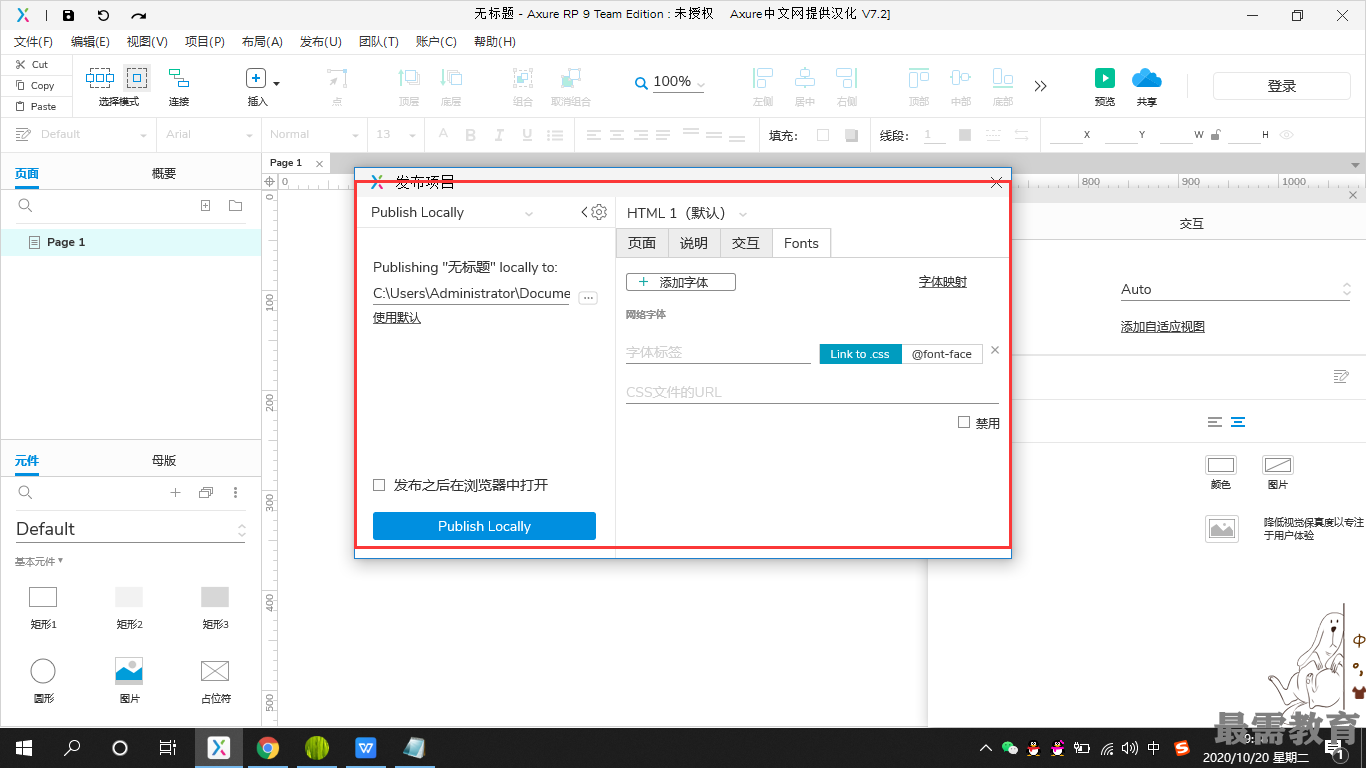Click the 共享 cloud share icon
Image resolution: width=1366 pixels, height=768 pixels.
1147,78
